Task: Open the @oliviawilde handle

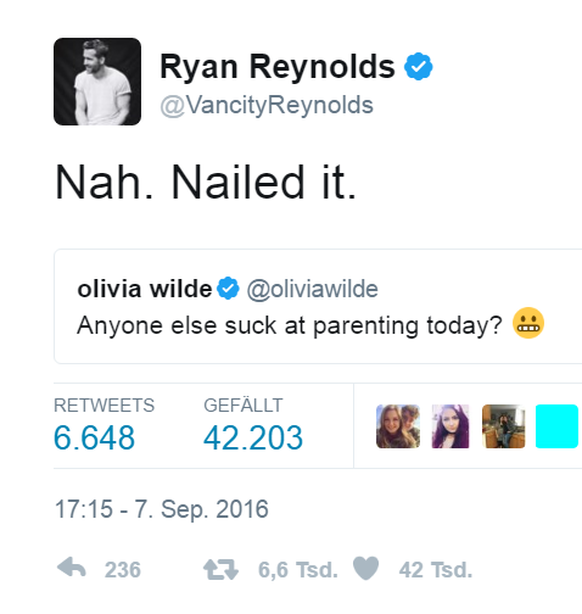Action: tap(312, 289)
